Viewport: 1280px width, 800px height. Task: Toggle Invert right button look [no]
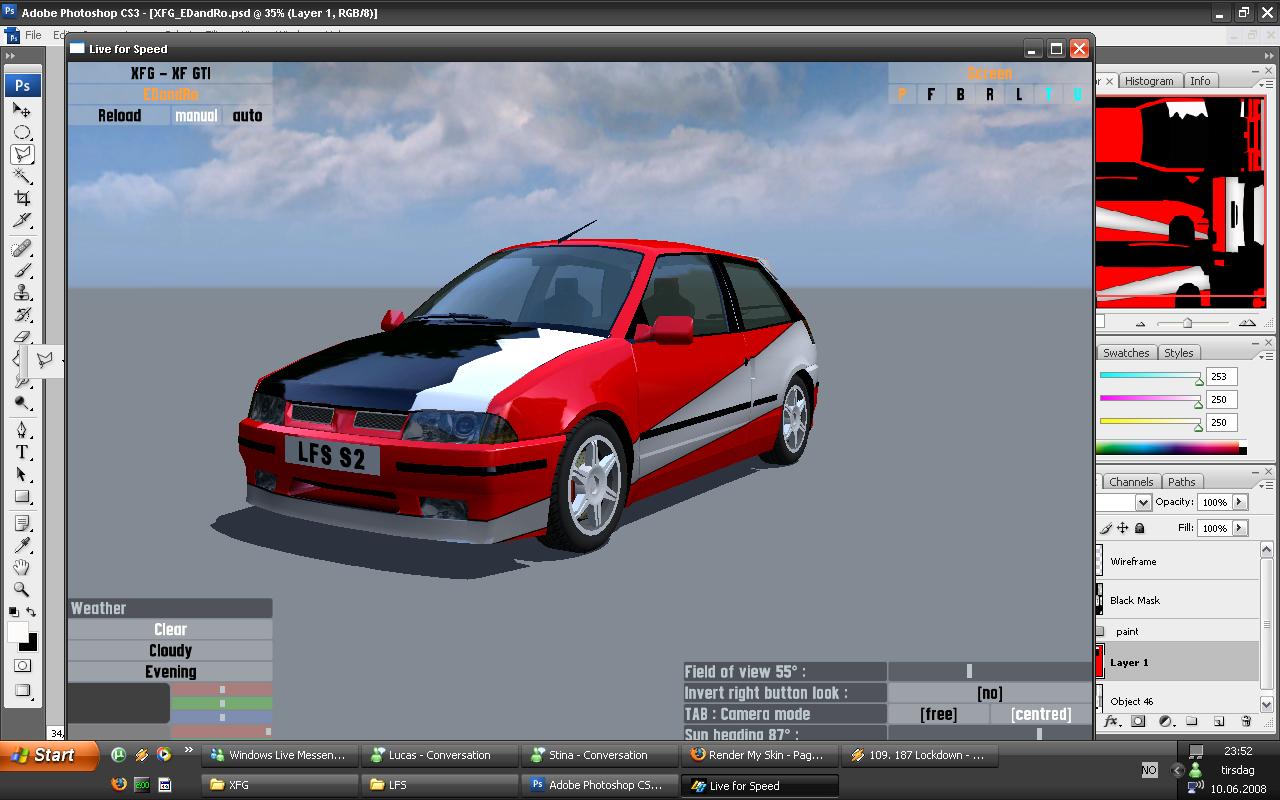(x=989, y=693)
